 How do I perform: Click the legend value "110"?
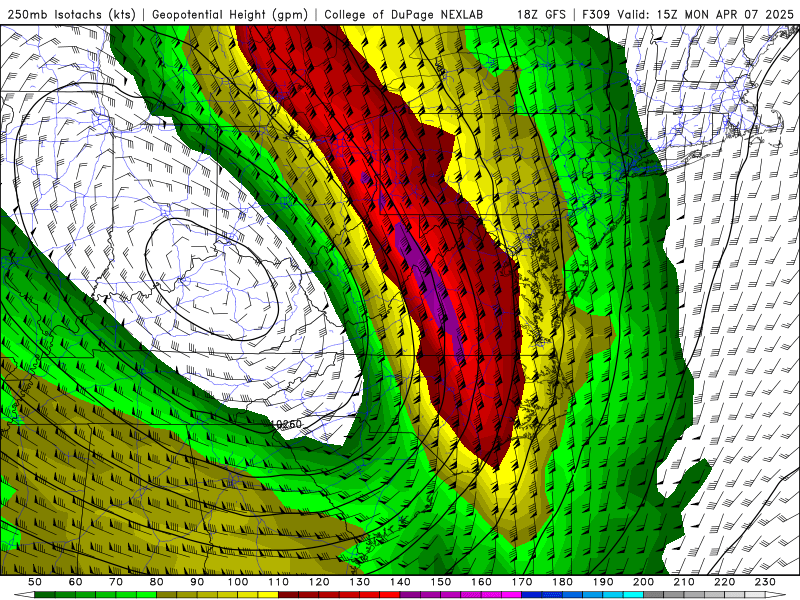point(278,582)
